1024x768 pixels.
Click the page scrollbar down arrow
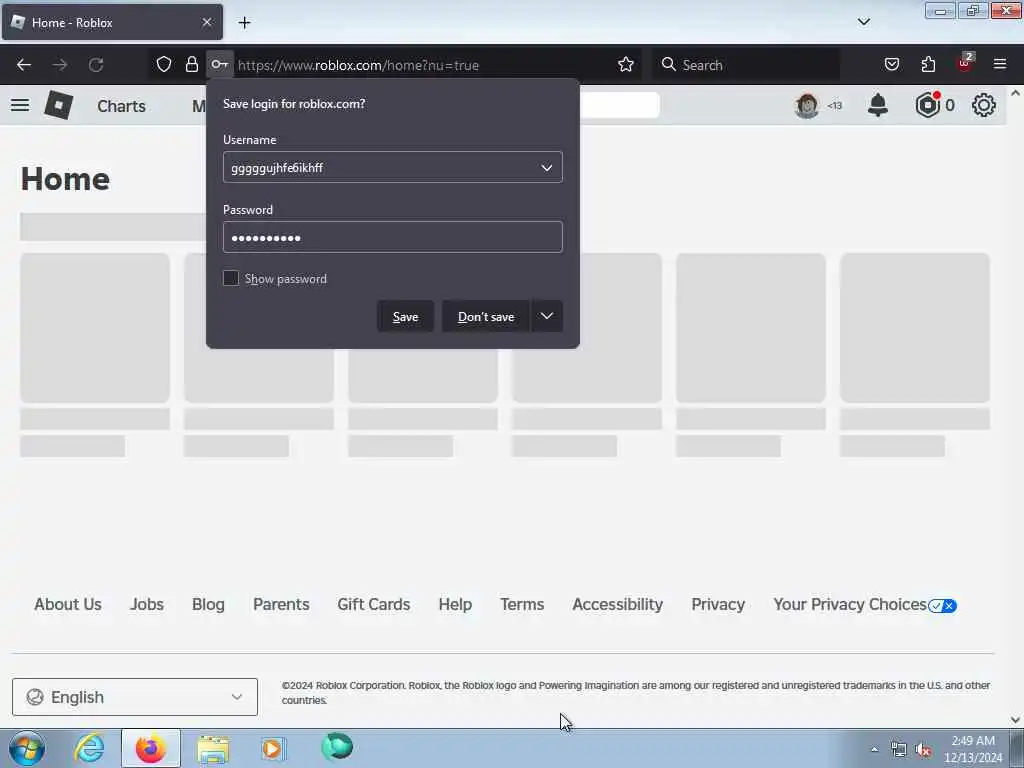(x=1016, y=720)
